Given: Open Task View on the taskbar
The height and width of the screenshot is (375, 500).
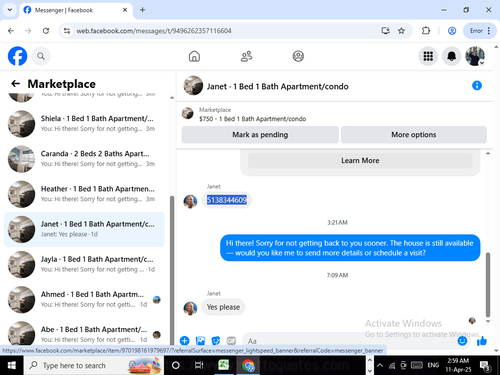Looking at the screenshot, I should [199, 365].
